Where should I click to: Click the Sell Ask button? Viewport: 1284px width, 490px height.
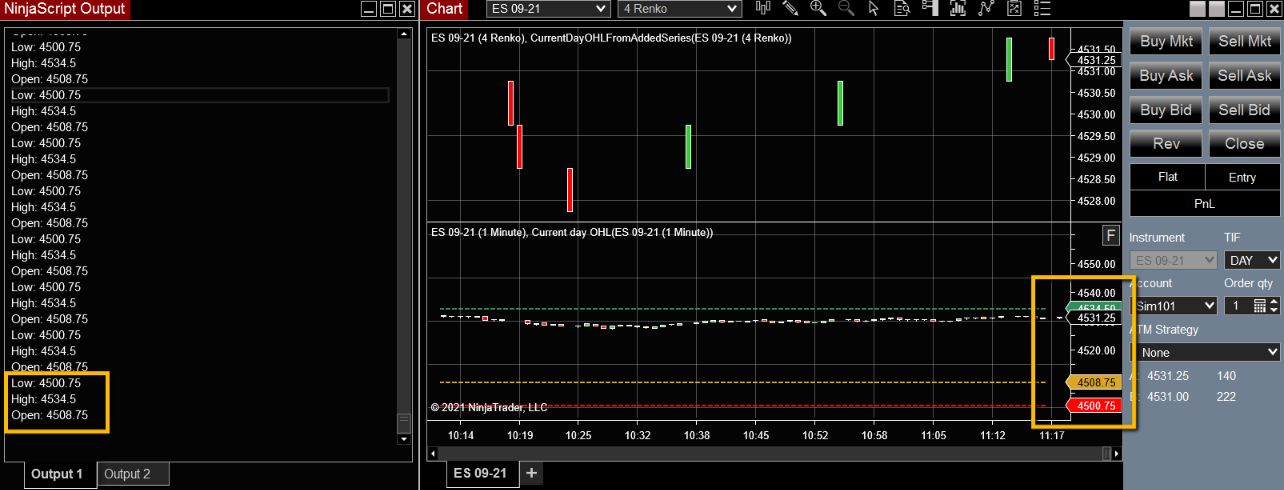click(1245, 76)
